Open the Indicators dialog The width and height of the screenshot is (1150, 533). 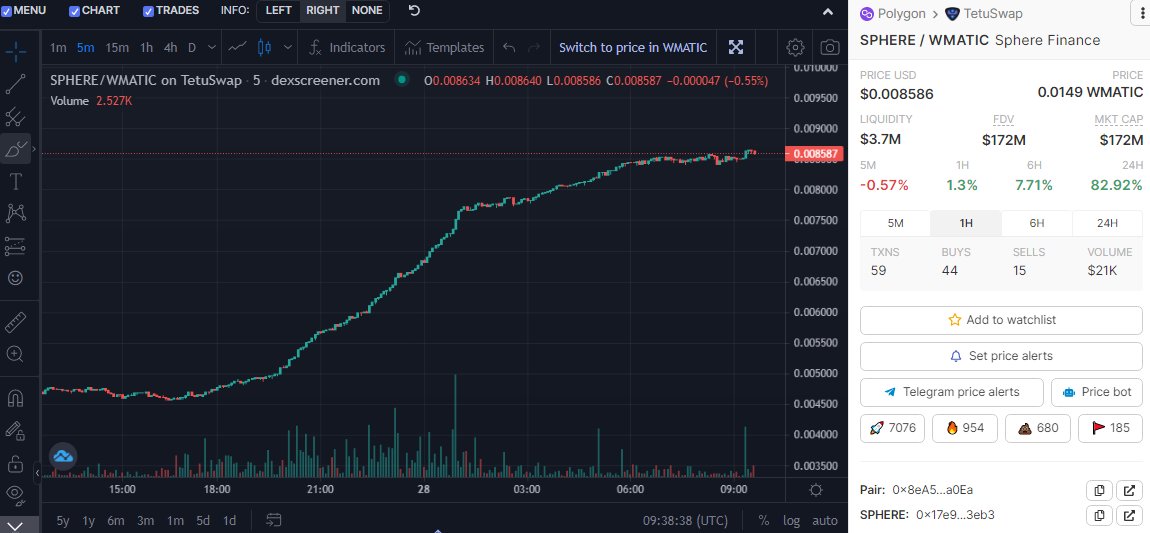click(347, 48)
